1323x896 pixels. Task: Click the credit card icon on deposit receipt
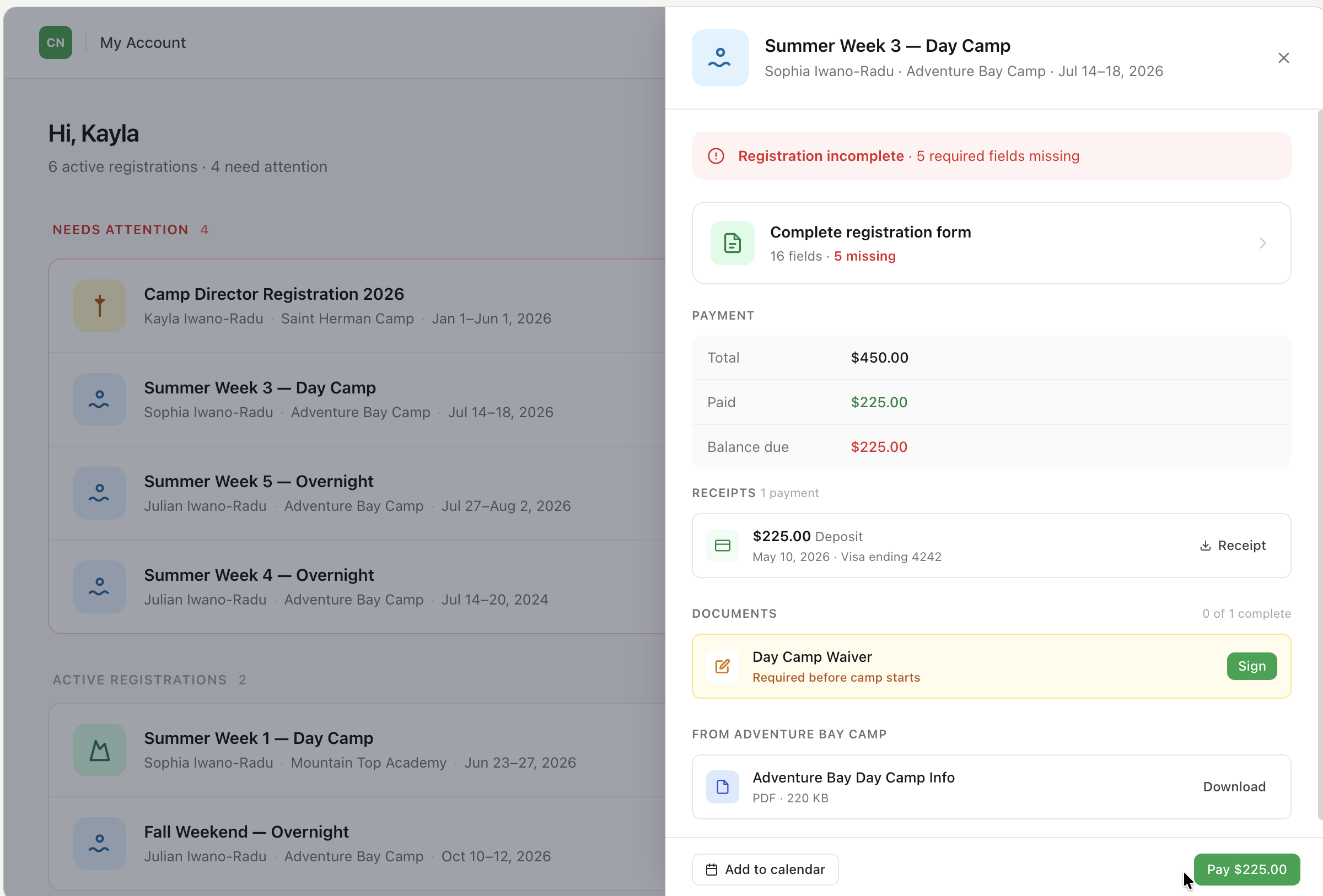tap(722, 546)
